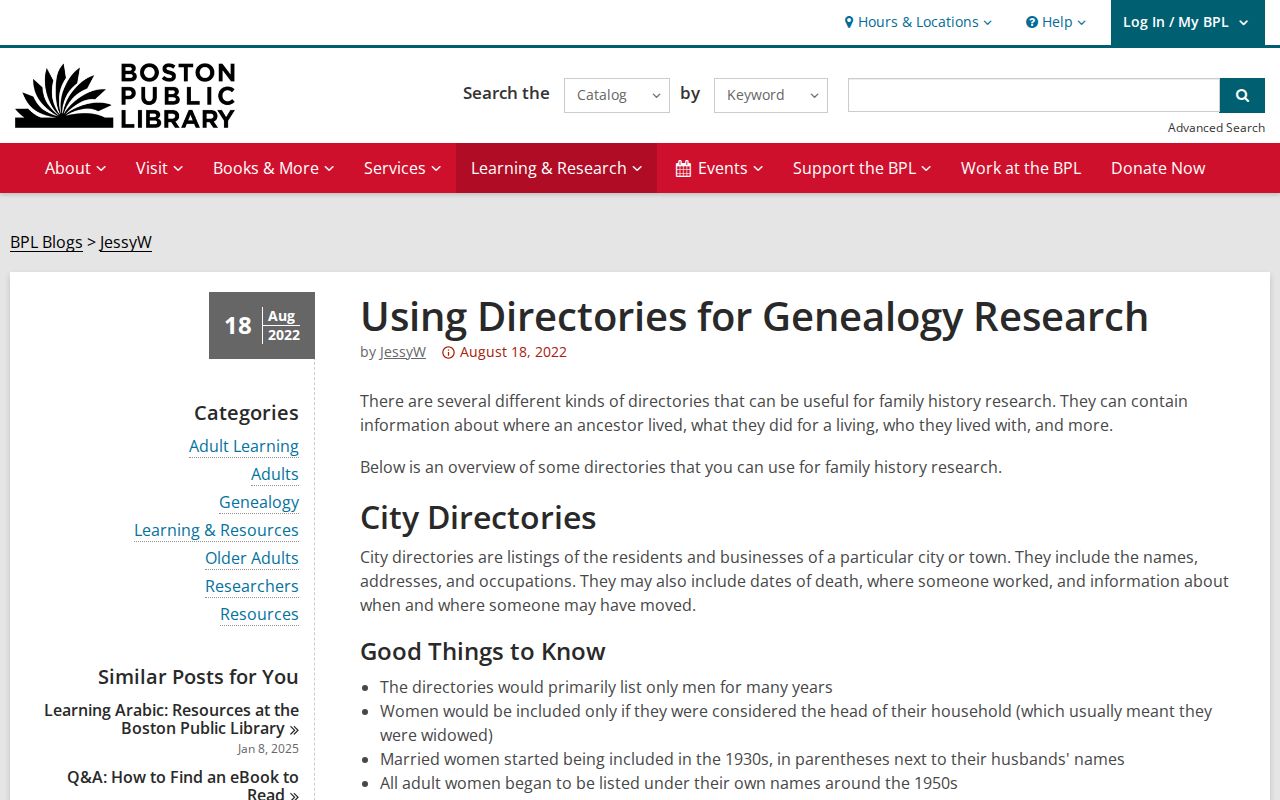Click the magnifier search button
The height and width of the screenshot is (800, 1280).
click(1242, 95)
